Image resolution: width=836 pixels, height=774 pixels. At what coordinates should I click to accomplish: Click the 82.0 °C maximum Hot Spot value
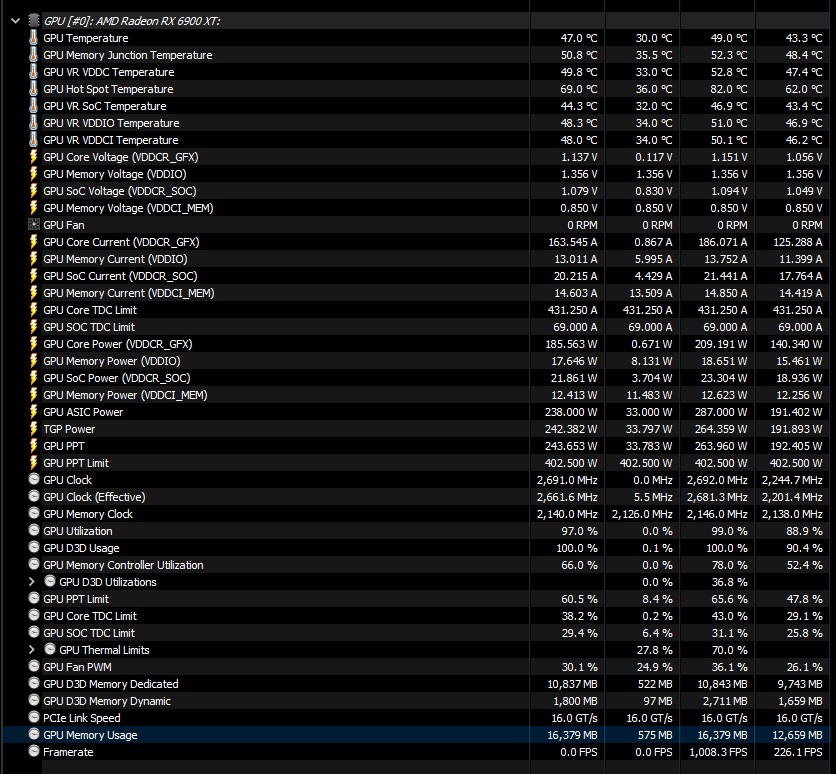coord(728,89)
